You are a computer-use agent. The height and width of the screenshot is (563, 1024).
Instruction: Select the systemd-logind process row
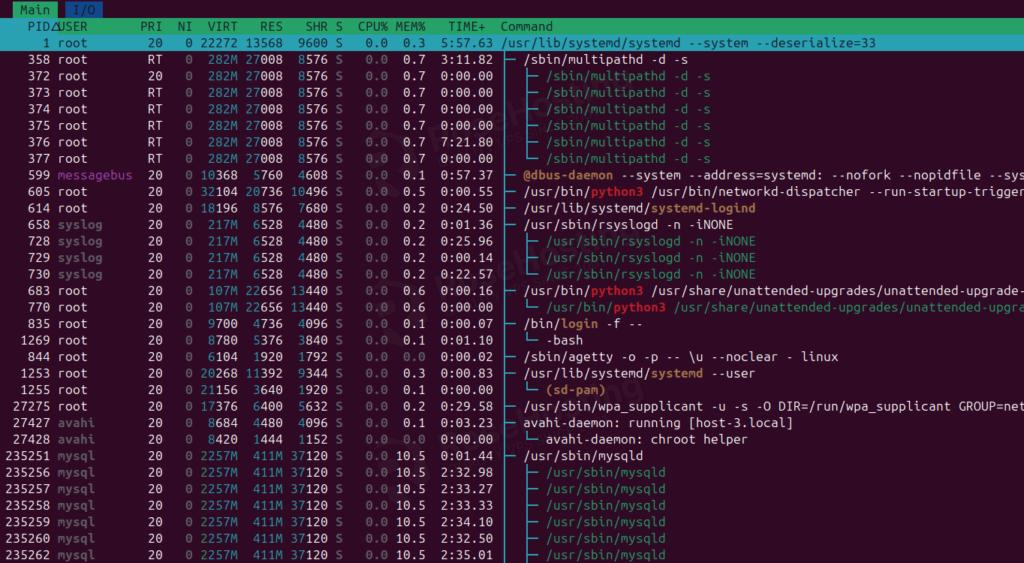pyautogui.click(x=512, y=208)
